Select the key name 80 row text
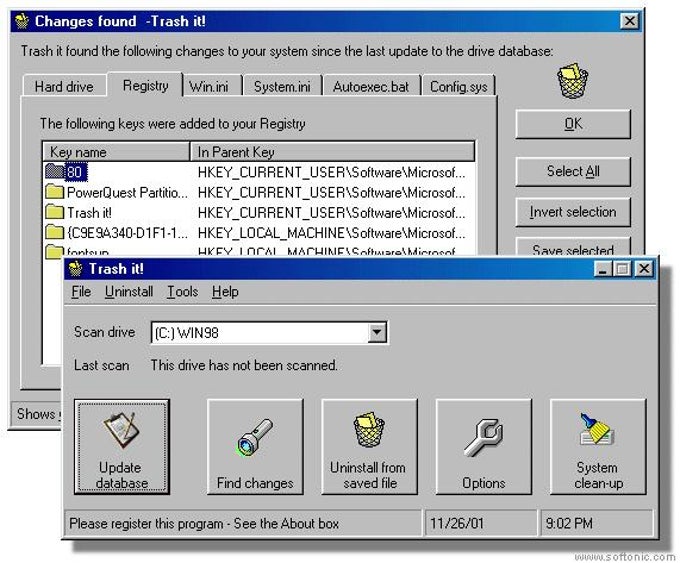680x563 pixels. click(x=75, y=172)
